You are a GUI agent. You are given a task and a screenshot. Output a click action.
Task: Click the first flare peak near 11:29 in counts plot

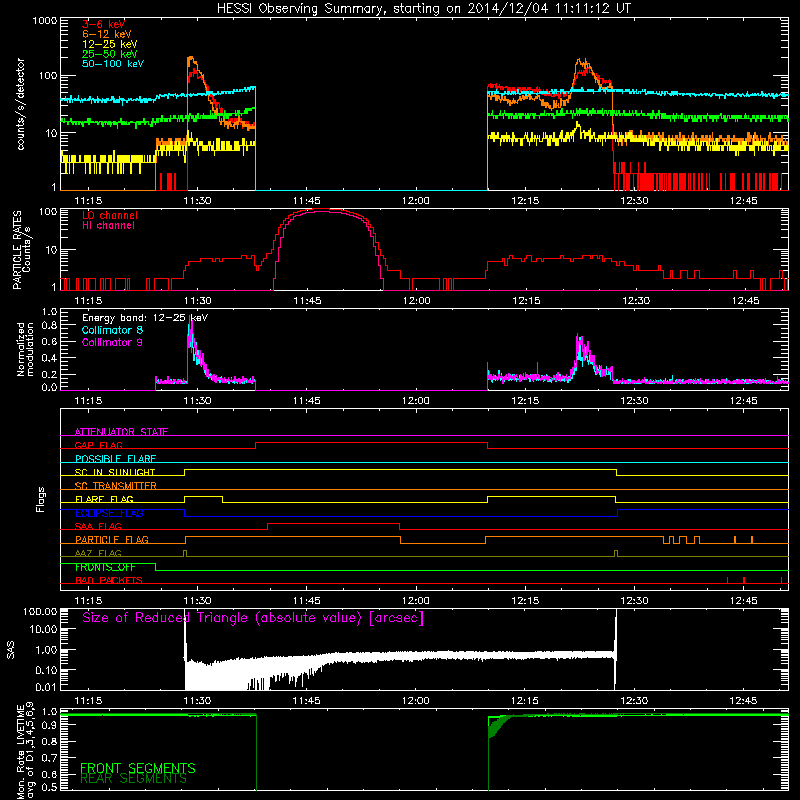click(x=191, y=58)
